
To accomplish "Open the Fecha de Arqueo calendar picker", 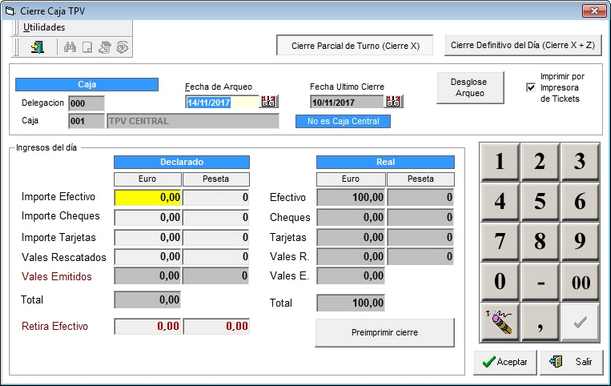I will pyautogui.click(x=268, y=102).
